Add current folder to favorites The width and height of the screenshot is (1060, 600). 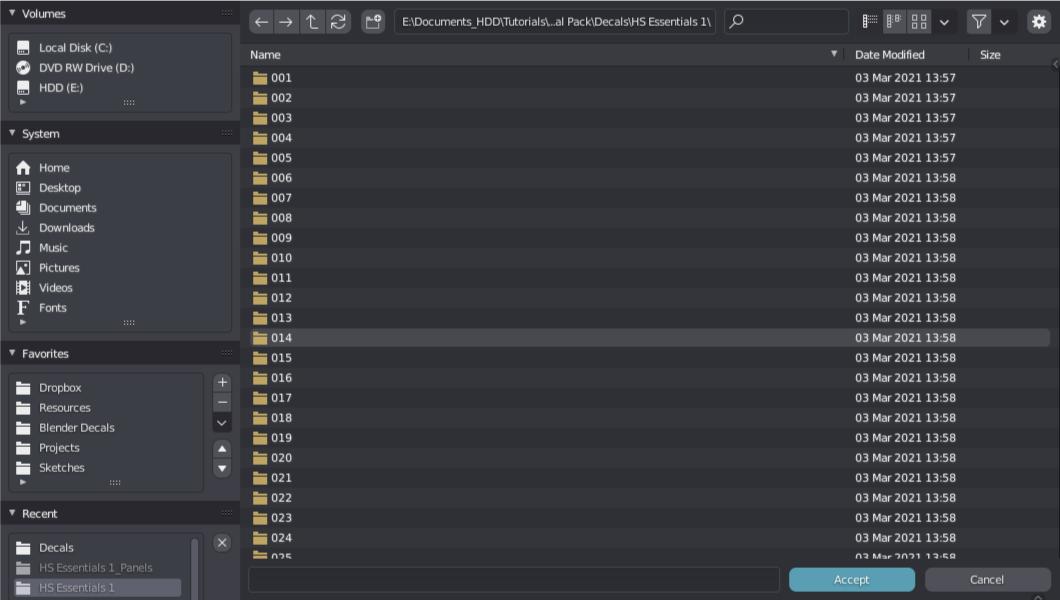click(222, 382)
